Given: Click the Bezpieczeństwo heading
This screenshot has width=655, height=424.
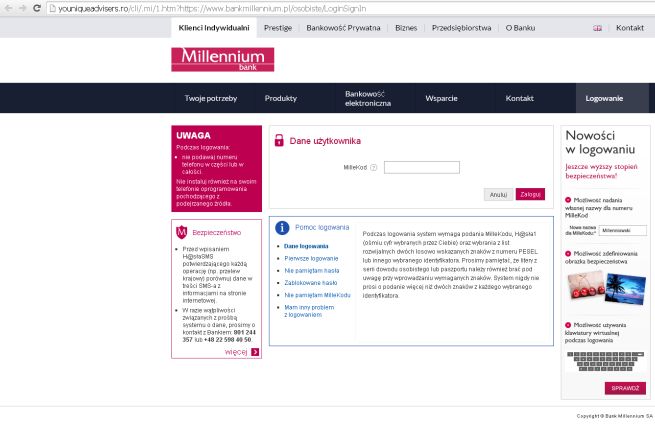Looking at the screenshot, I should coord(217,233).
